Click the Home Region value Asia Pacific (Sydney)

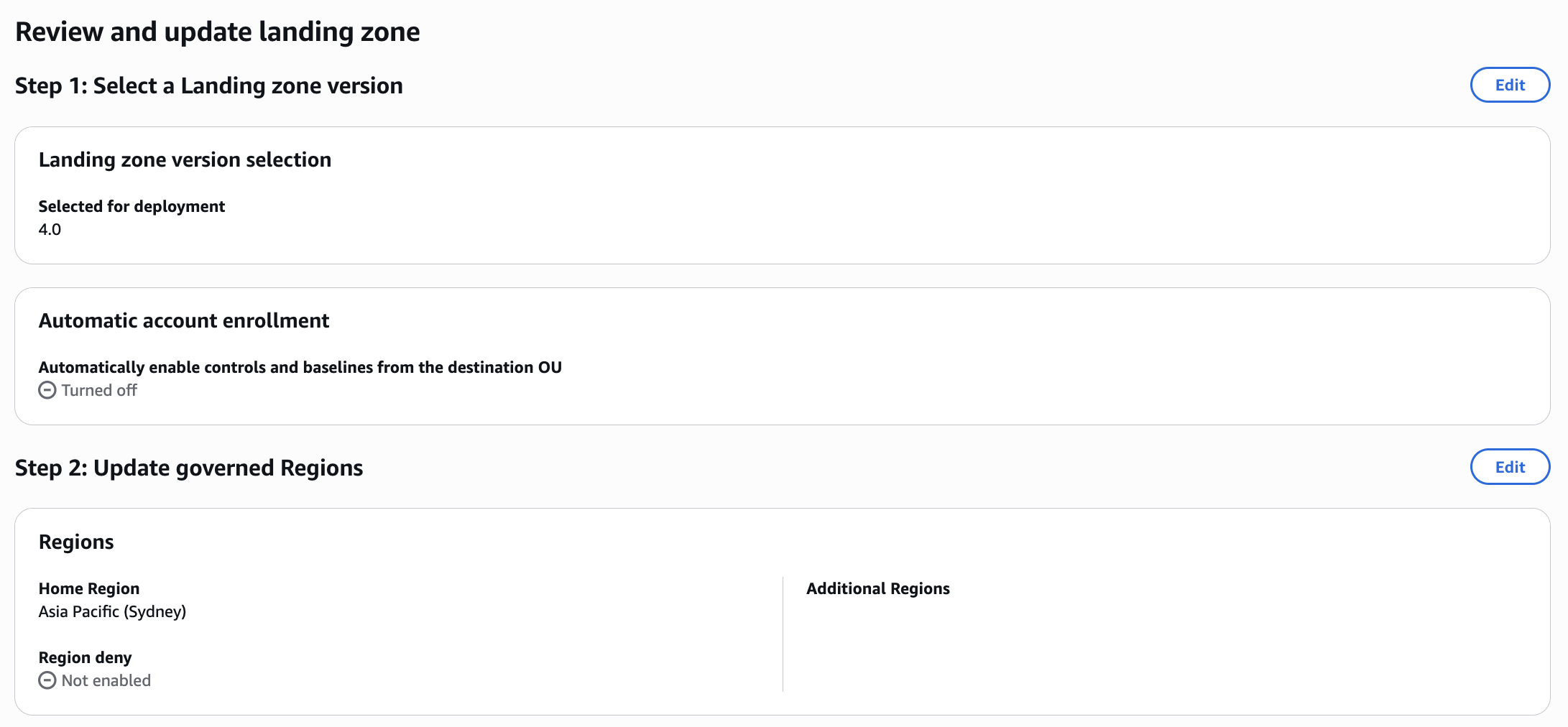(x=113, y=612)
